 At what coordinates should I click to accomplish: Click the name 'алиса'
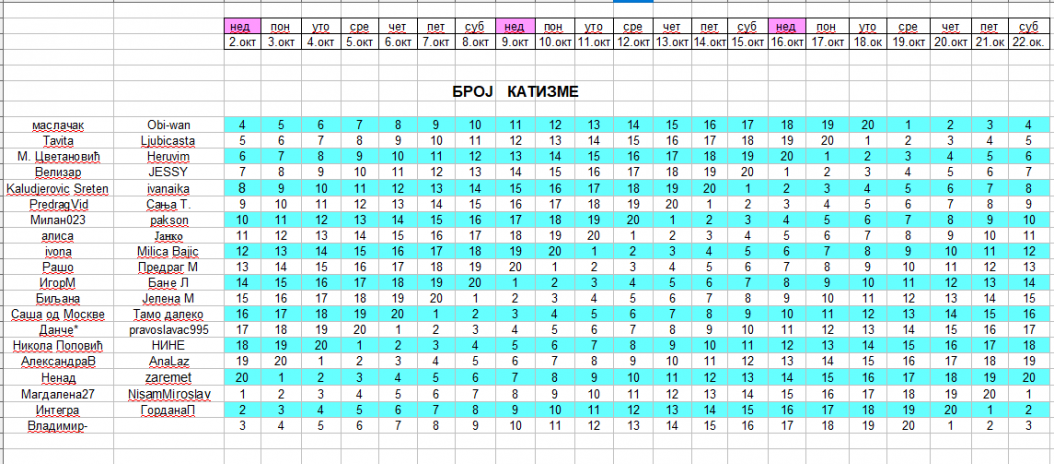tap(56, 235)
